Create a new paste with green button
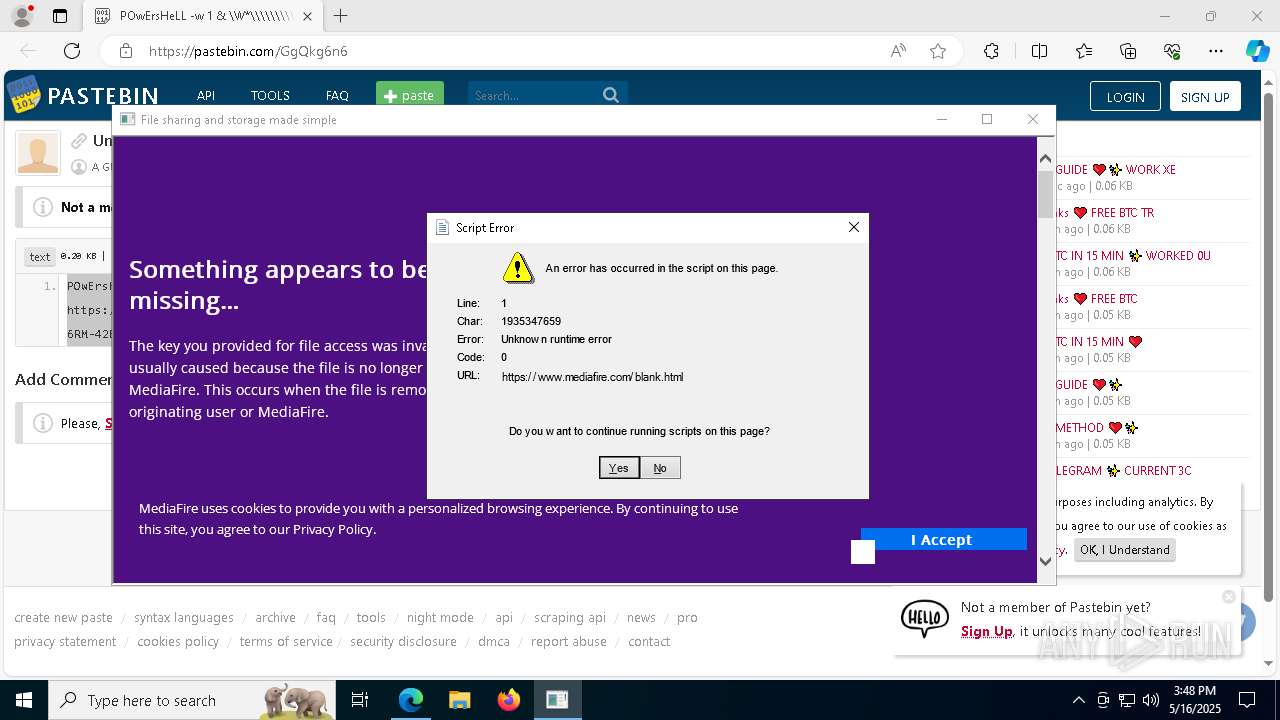The height and width of the screenshot is (720, 1280). point(410,95)
